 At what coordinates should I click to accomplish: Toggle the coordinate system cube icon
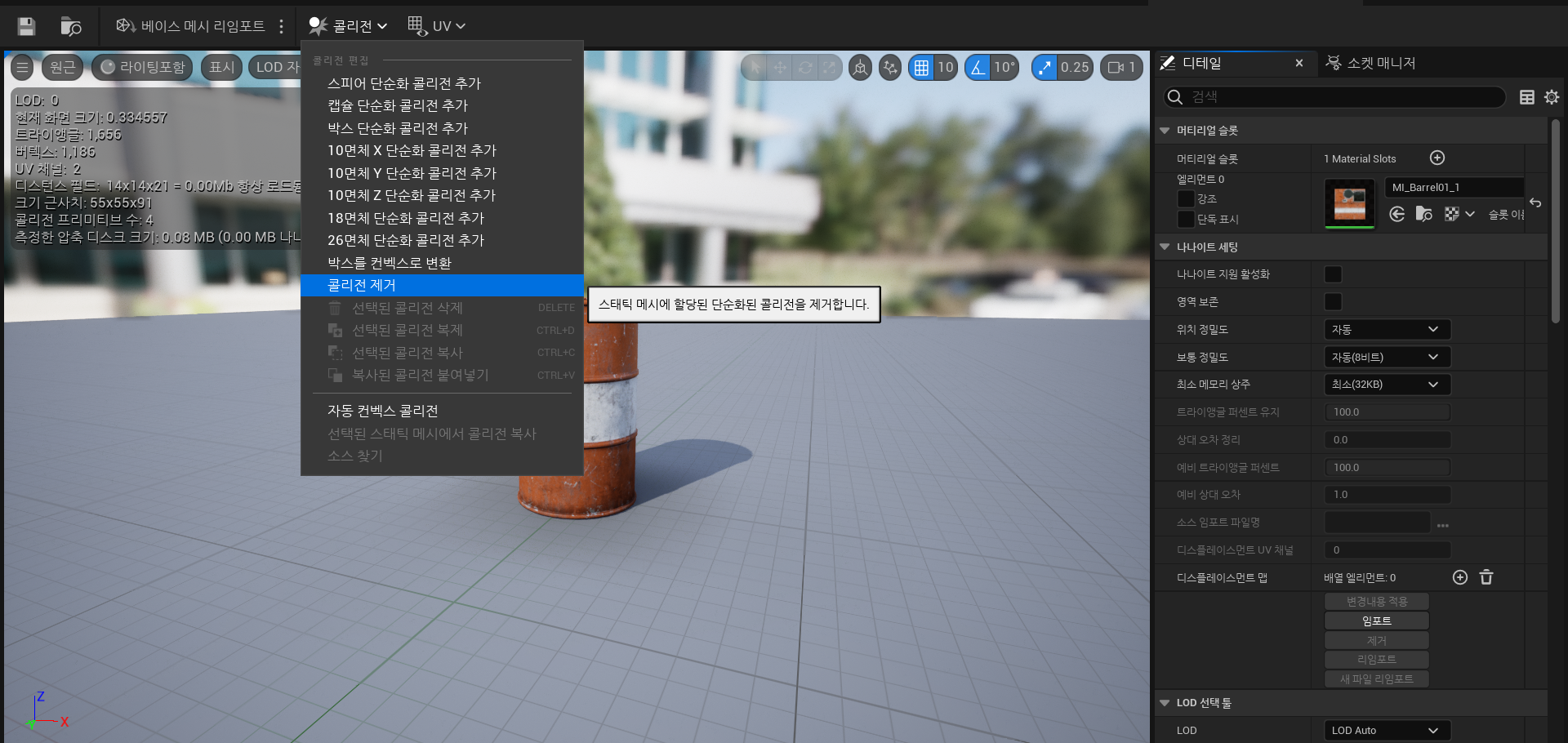coord(860,67)
